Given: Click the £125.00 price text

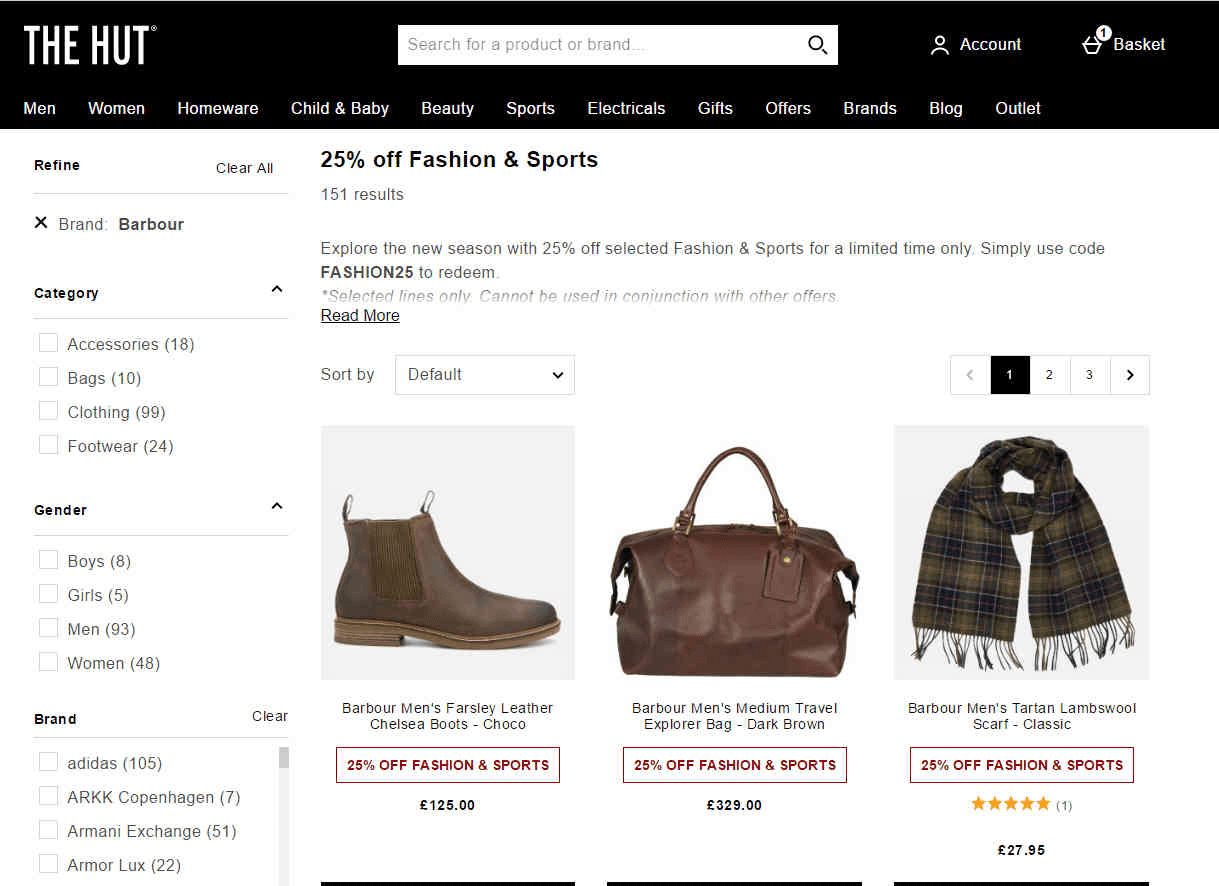Looking at the screenshot, I should [447, 805].
